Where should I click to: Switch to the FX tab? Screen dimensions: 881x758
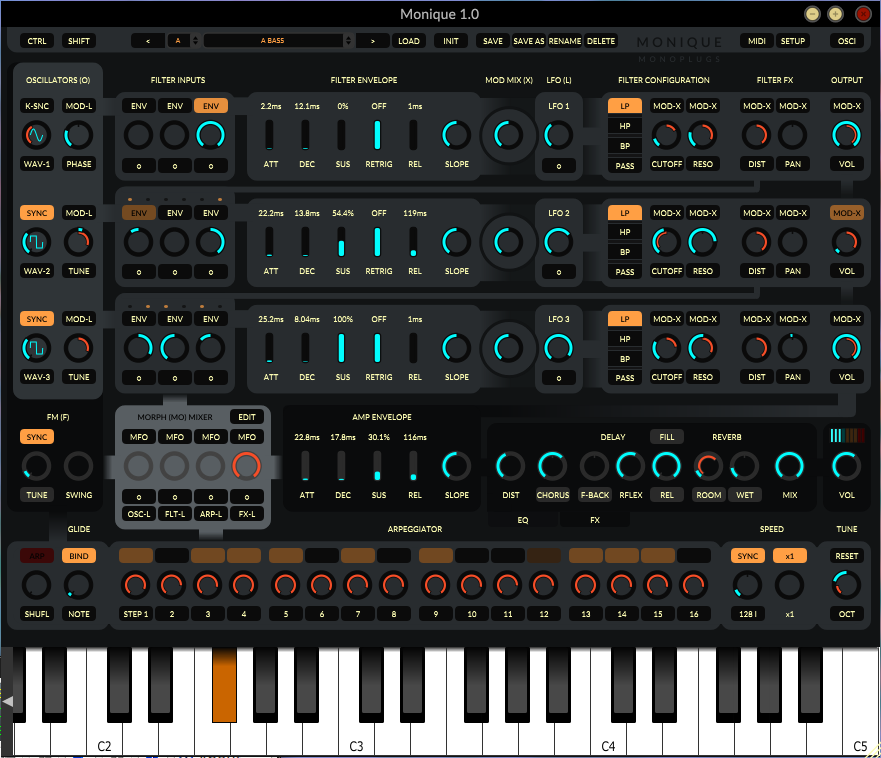coord(595,520)
